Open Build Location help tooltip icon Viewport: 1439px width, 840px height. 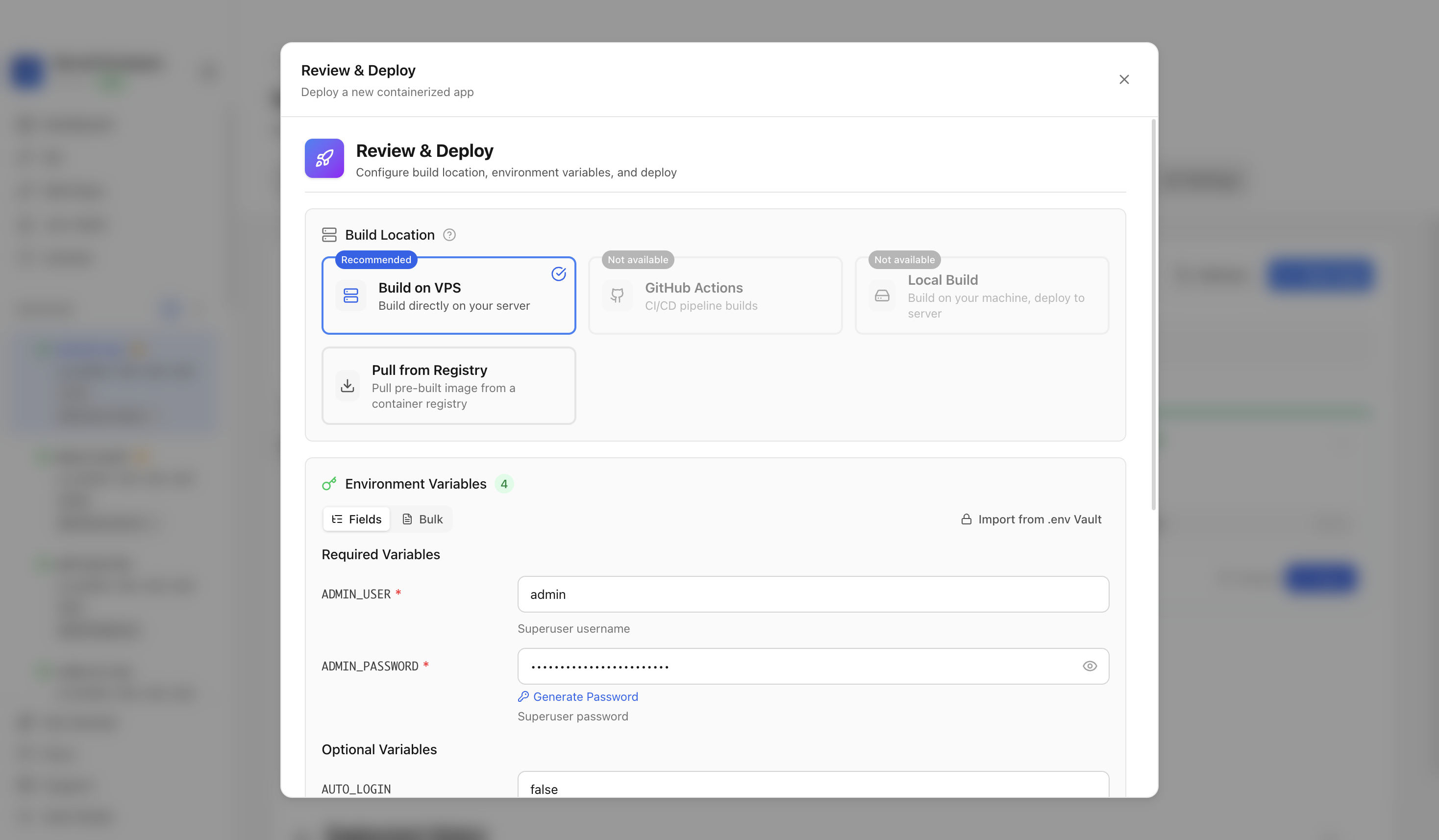point(449,235)
